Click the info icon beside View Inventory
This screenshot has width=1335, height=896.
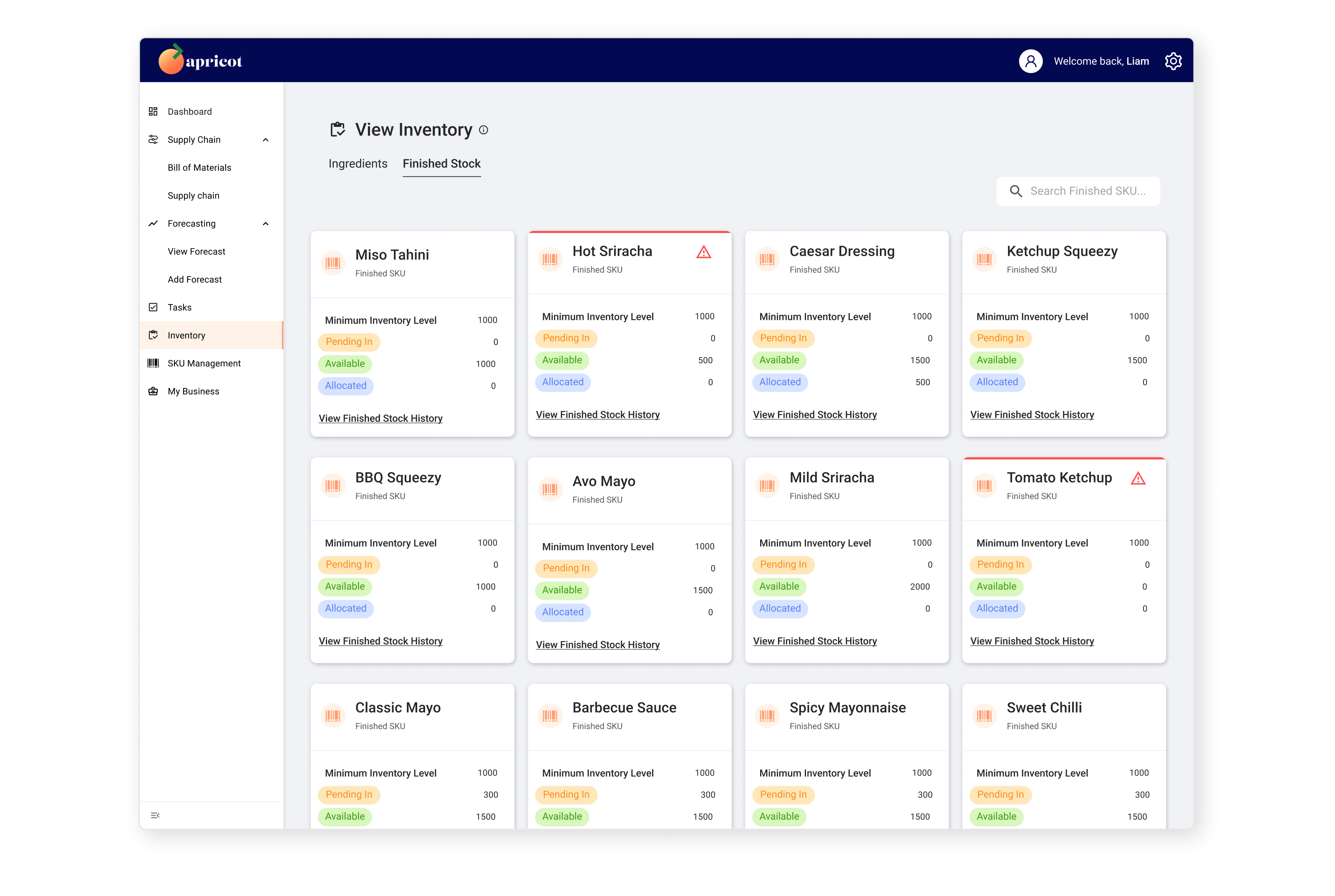click(x=484, y=130)
